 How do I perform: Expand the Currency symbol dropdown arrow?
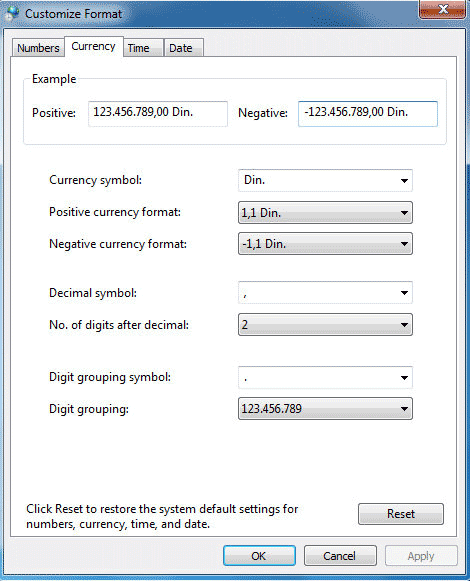tap(404, 181)
